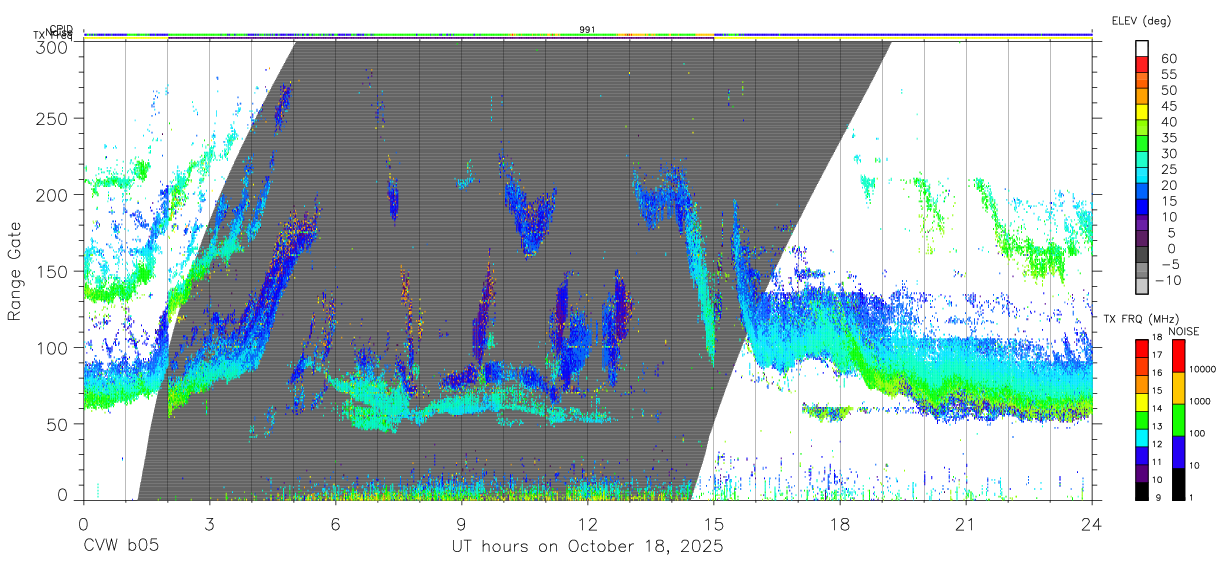The image size is (1228, 567).
Task: Click the '10000' NOISE scale label
Action: tap(1203, 370)
